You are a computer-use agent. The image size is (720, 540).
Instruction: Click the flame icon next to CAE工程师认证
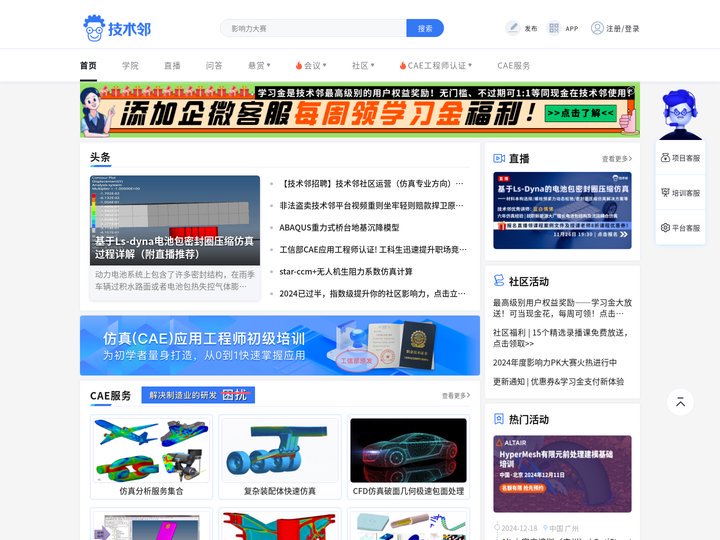402,66
